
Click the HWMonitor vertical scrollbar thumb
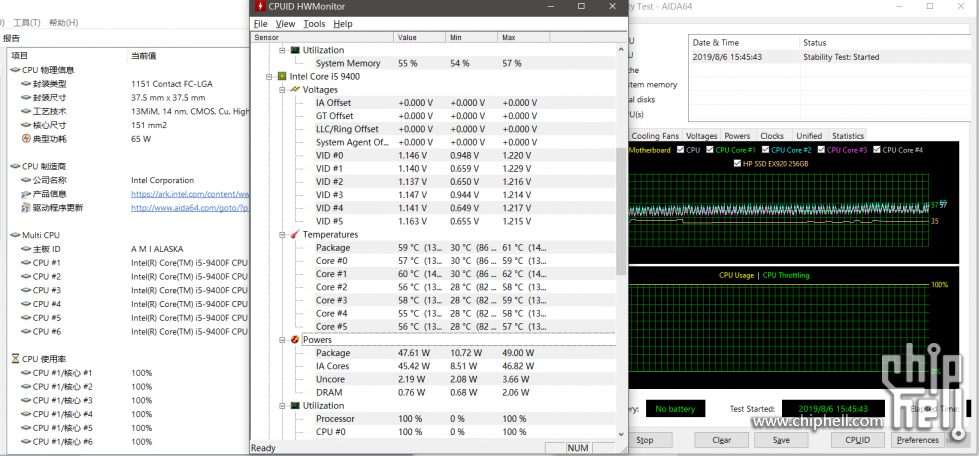coord(621,212)
